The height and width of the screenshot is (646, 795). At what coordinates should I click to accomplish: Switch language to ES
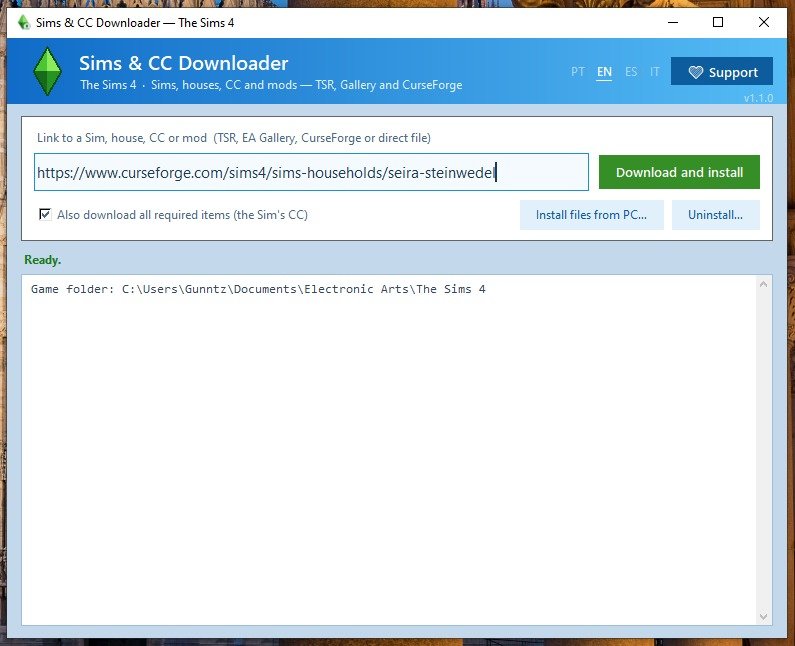coord(631,72)
